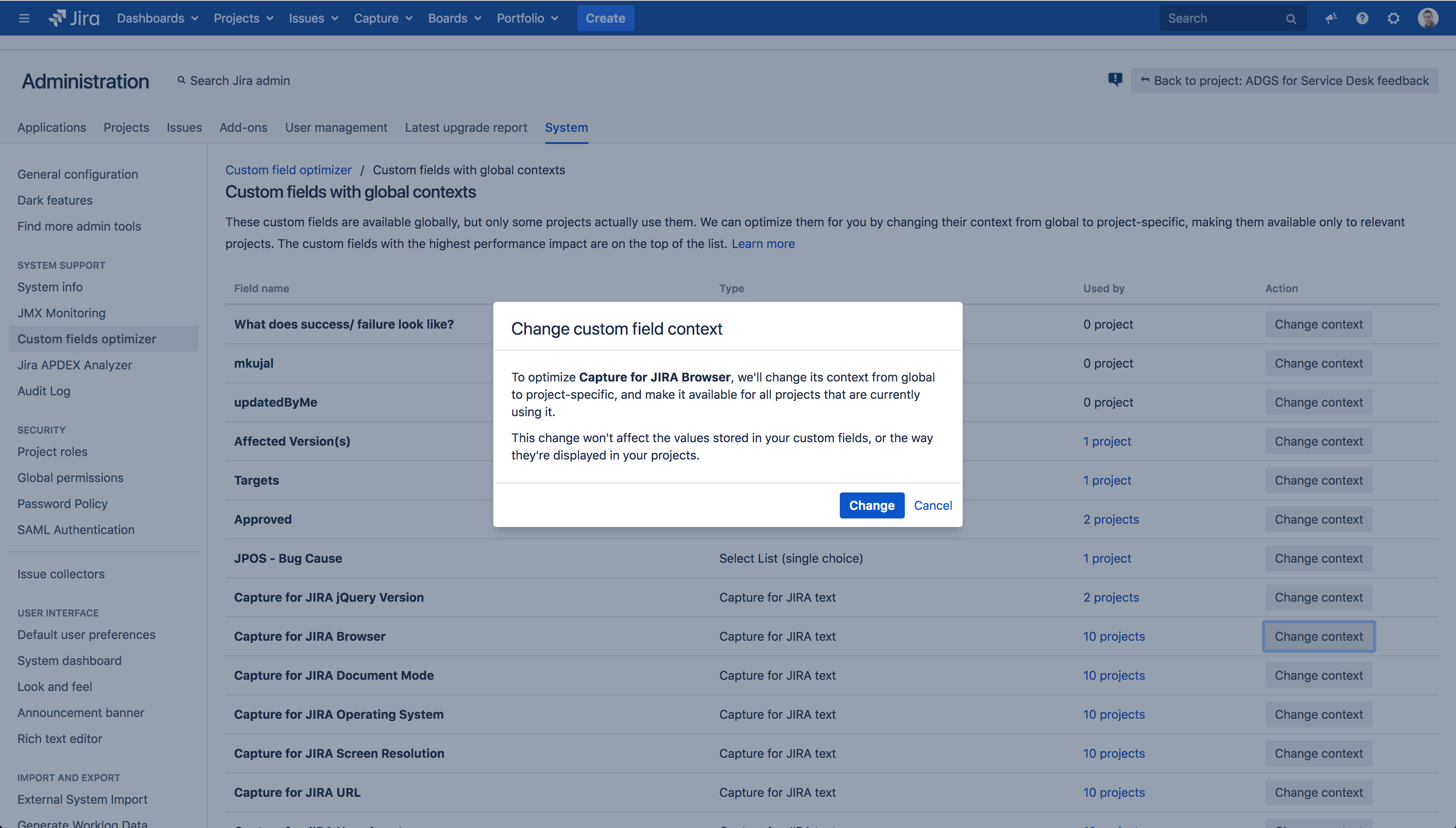Switch to the Add-ons admin tab
The width and height of the screenshot is (1456, 828).
tap(243, 127)
